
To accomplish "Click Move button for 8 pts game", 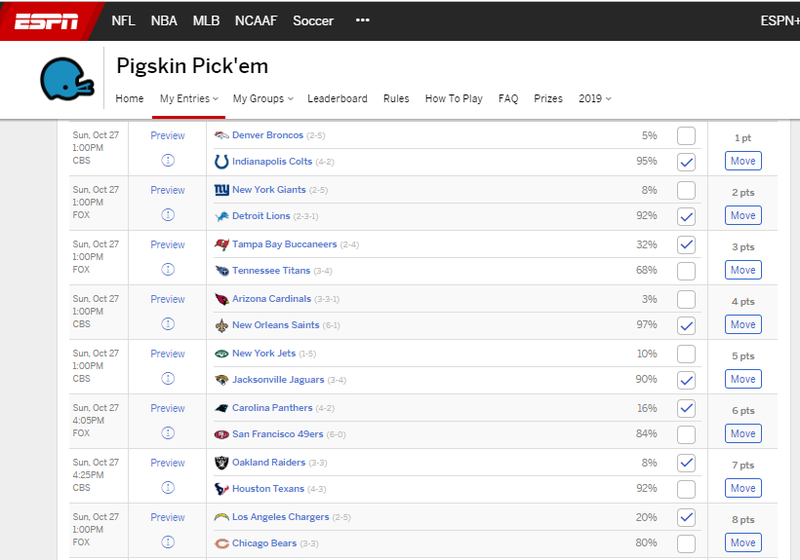I will [743, 543].
